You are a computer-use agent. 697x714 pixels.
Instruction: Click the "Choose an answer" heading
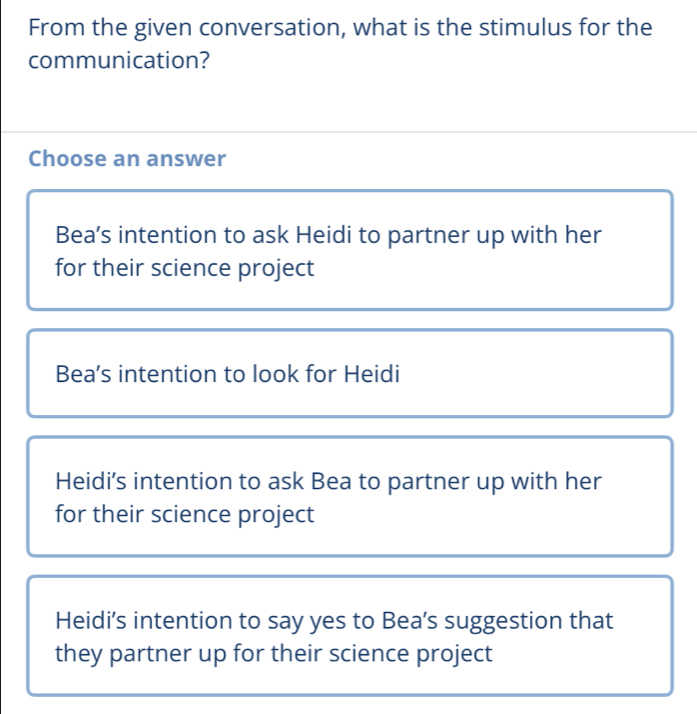click(127, 159)
